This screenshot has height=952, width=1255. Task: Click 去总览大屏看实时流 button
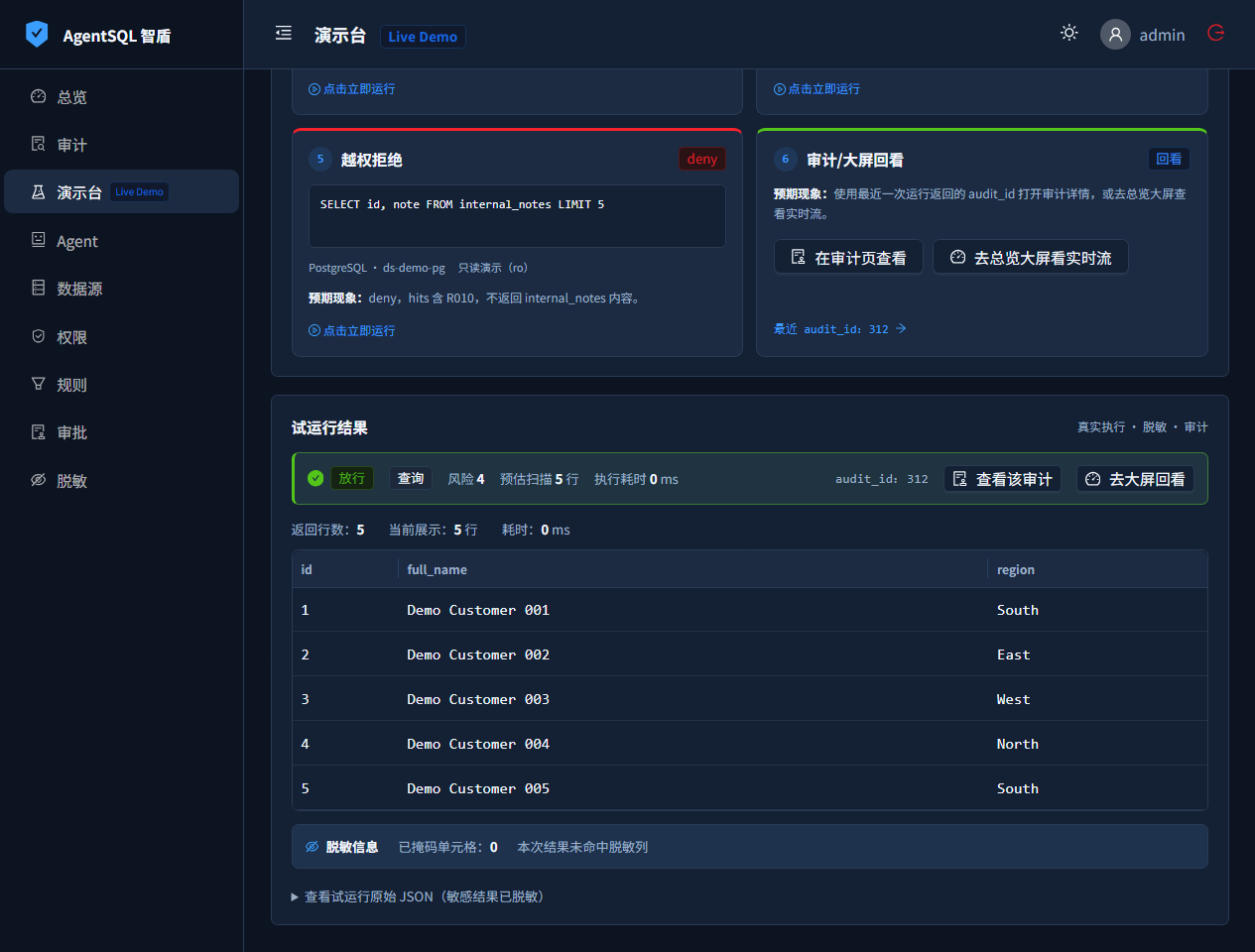pyautogui.click(x=1030, y=257)
